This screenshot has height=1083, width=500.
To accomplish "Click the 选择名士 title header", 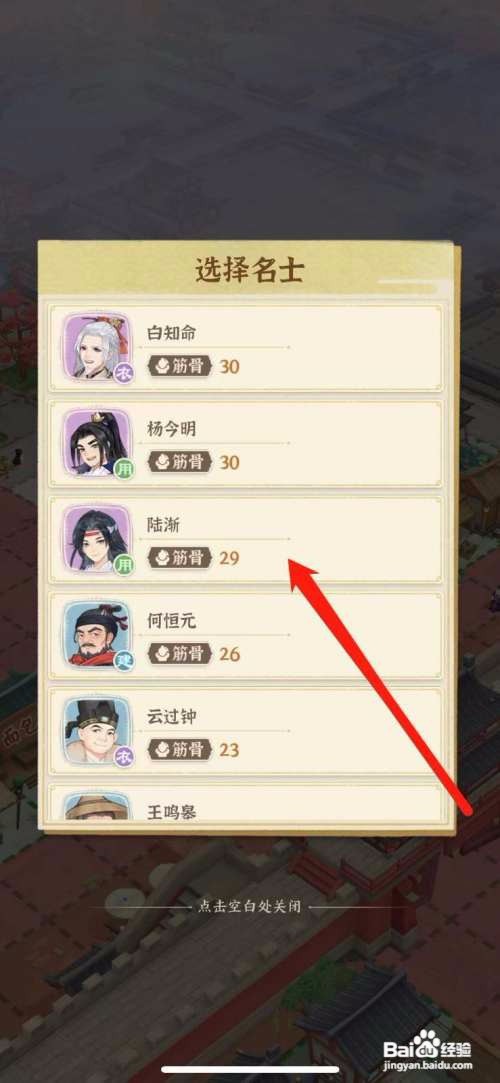I will pyautogui.click(x=249, y=271).
